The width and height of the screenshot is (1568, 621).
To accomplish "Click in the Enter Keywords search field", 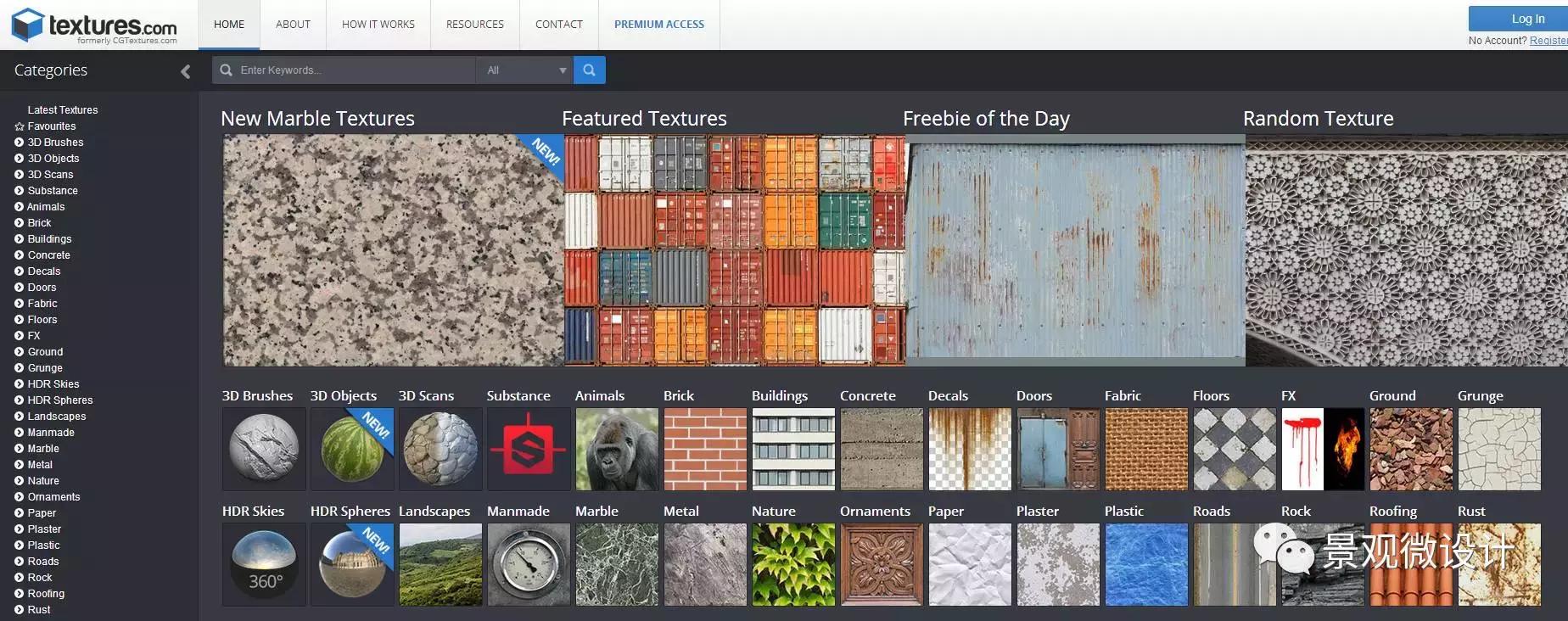I will 352,70.
